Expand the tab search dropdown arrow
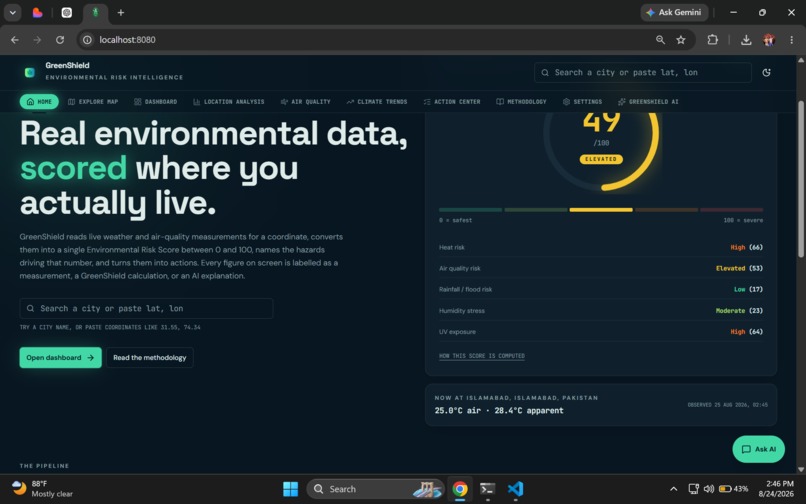 point(12,12)
